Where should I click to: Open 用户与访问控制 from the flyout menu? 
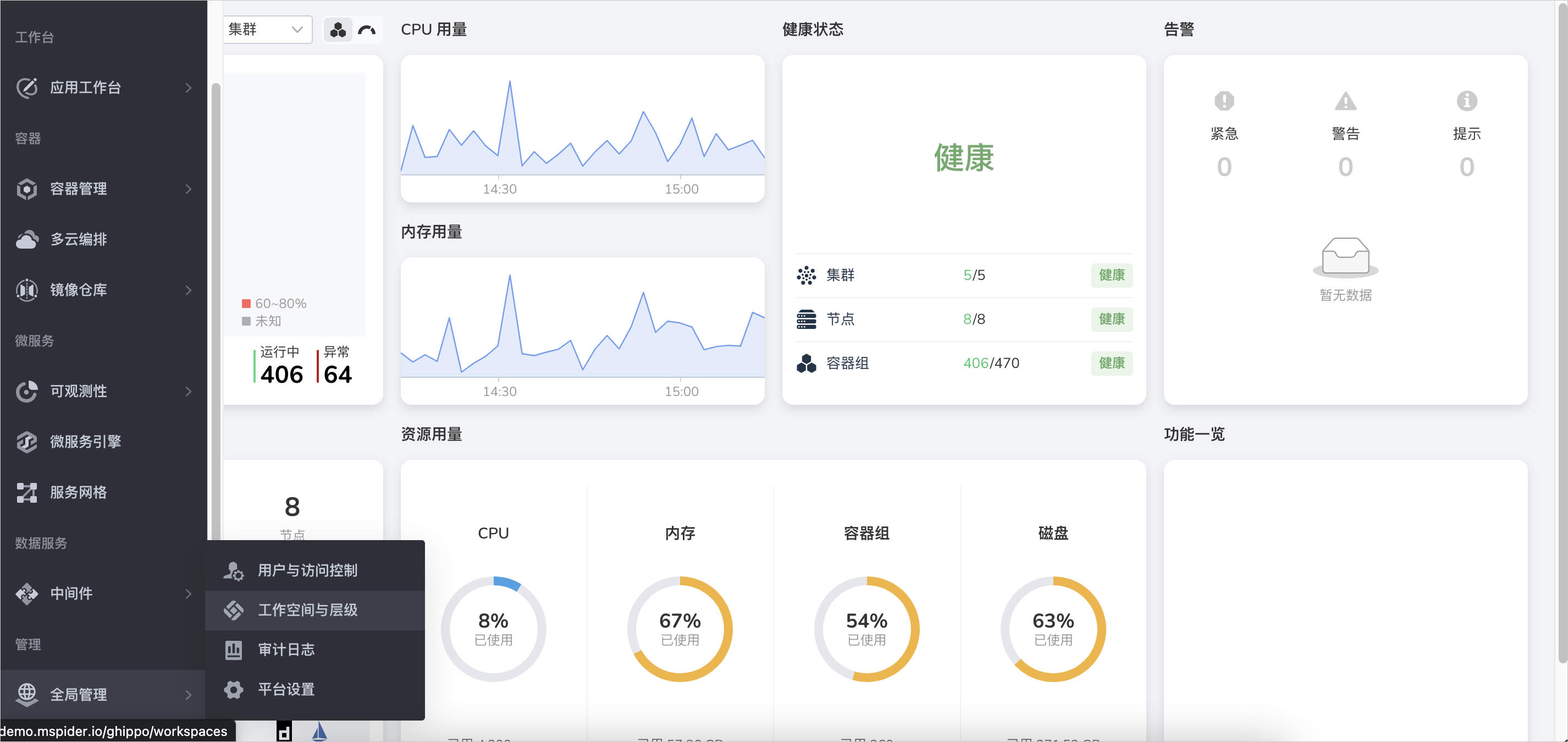click(x=314, y=570)
